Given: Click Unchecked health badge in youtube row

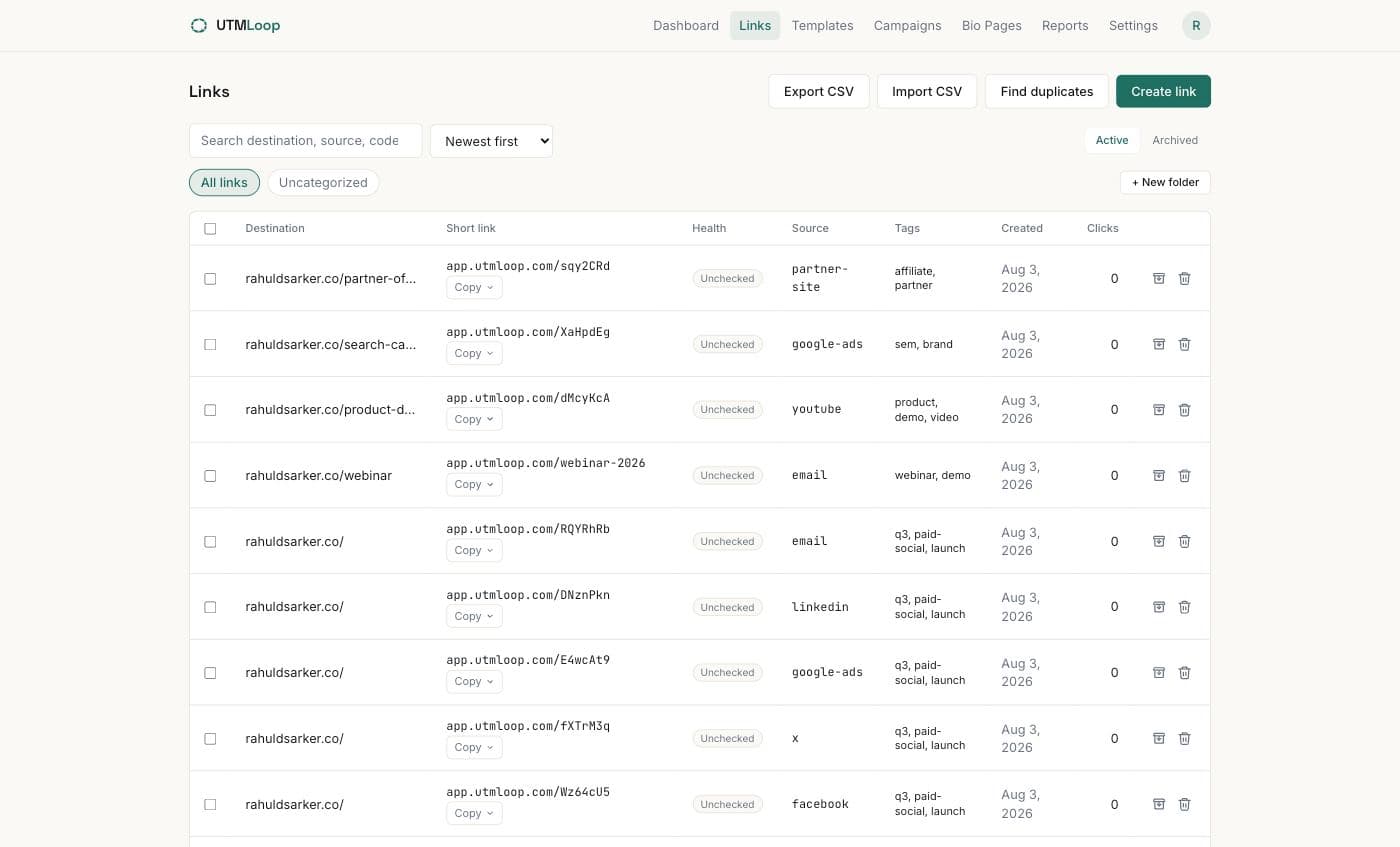Looking at the screenshot, I should point(727,409).
